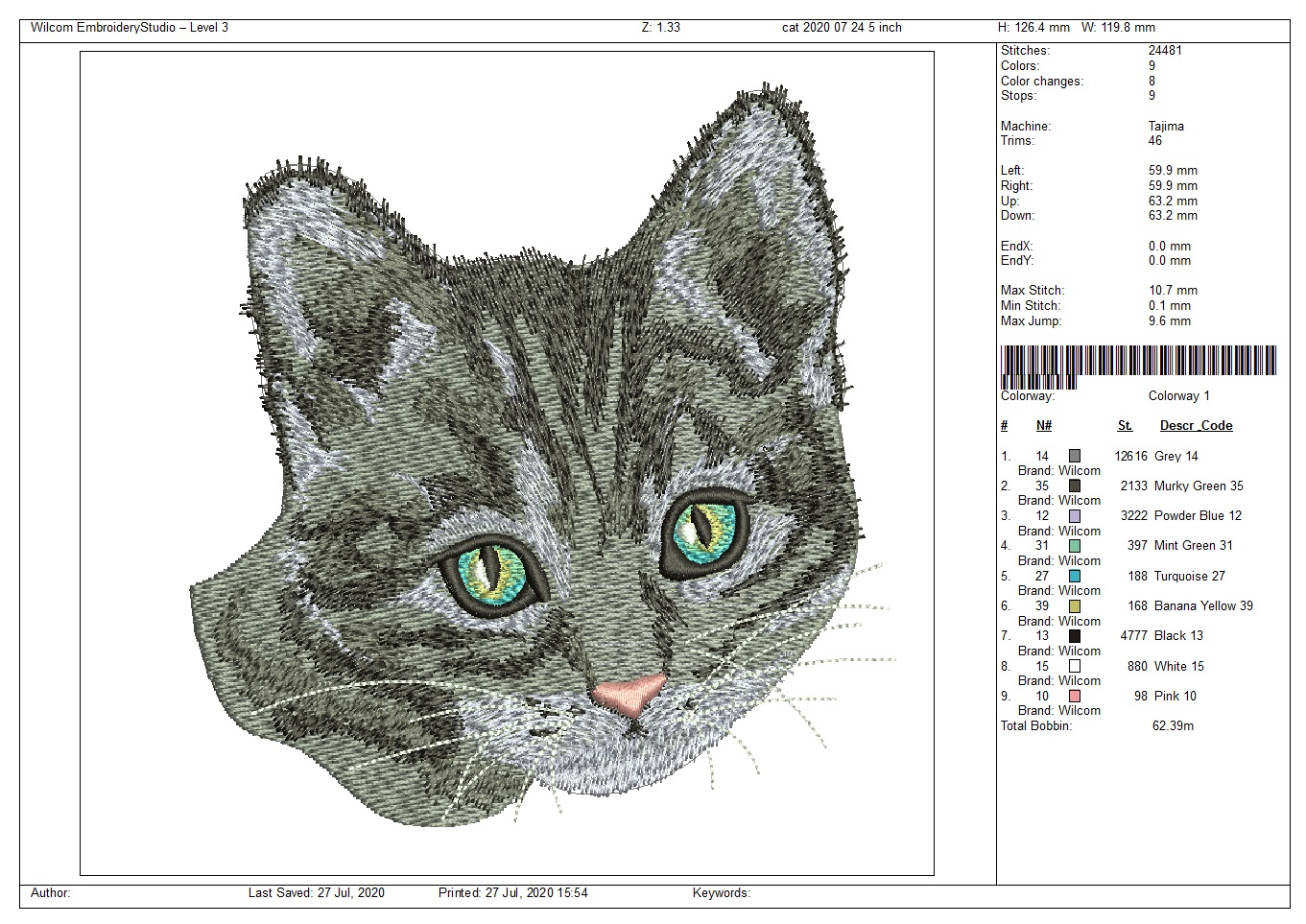Click the cat's pink nose in the design
Viewport: 1306px width, 924px height.
click(x=629, y=693)
